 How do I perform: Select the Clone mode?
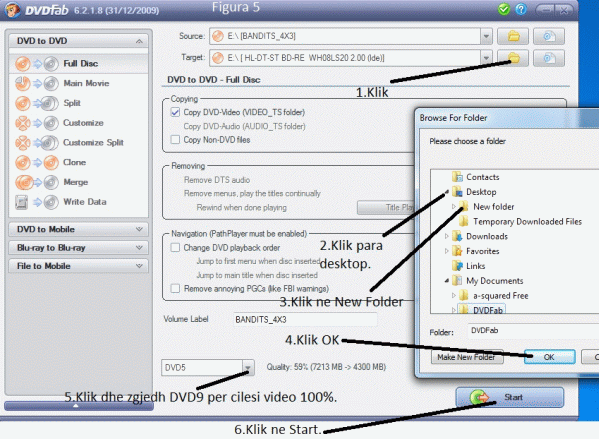tap(78, 162)
